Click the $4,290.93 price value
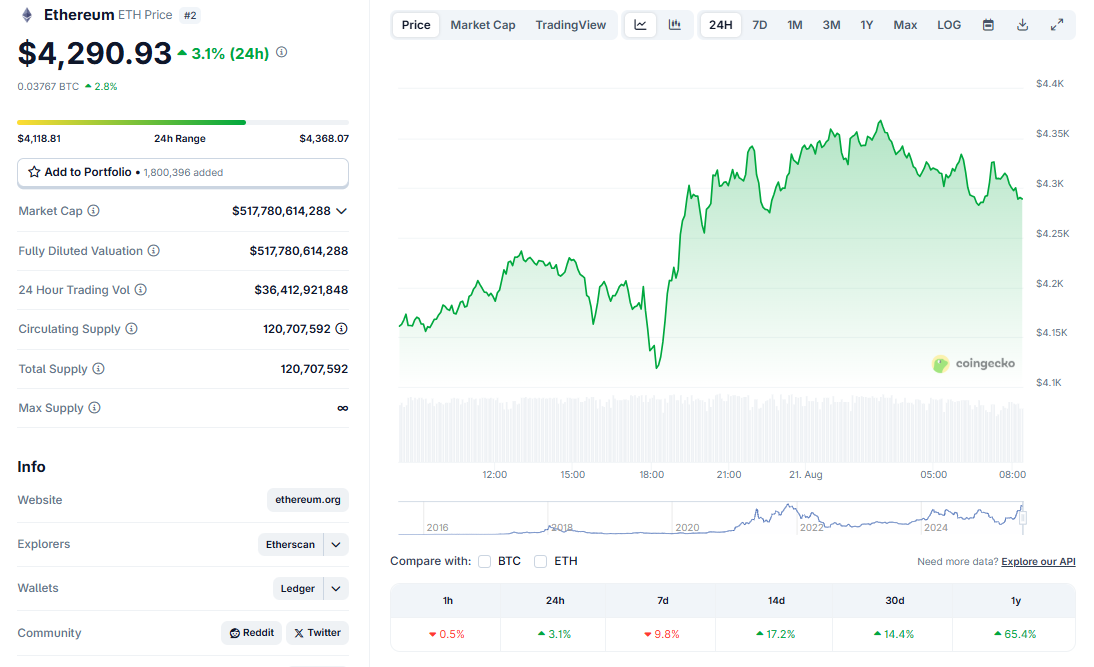 (x=94, y=54)
